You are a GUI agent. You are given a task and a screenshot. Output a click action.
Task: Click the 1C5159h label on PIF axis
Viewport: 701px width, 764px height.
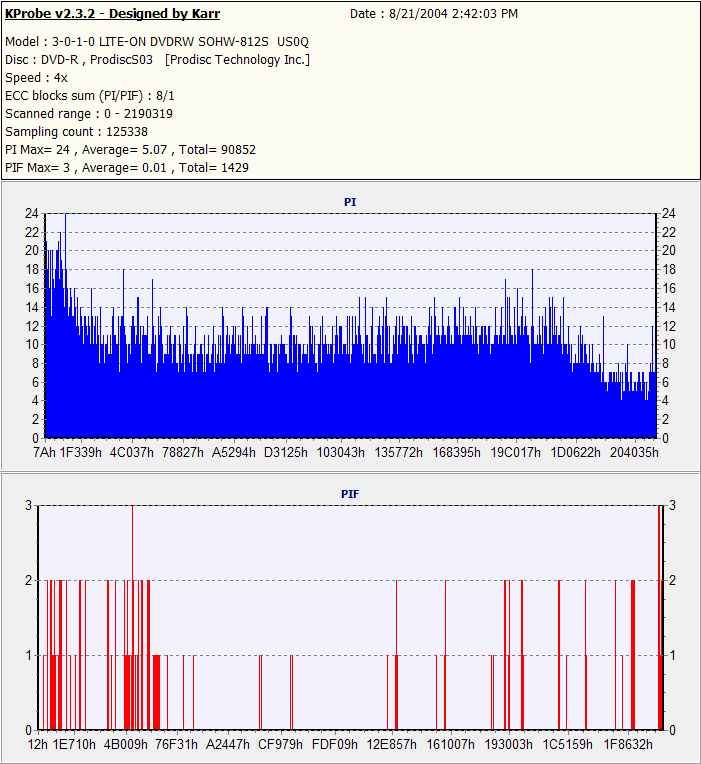tap(568, 745)
